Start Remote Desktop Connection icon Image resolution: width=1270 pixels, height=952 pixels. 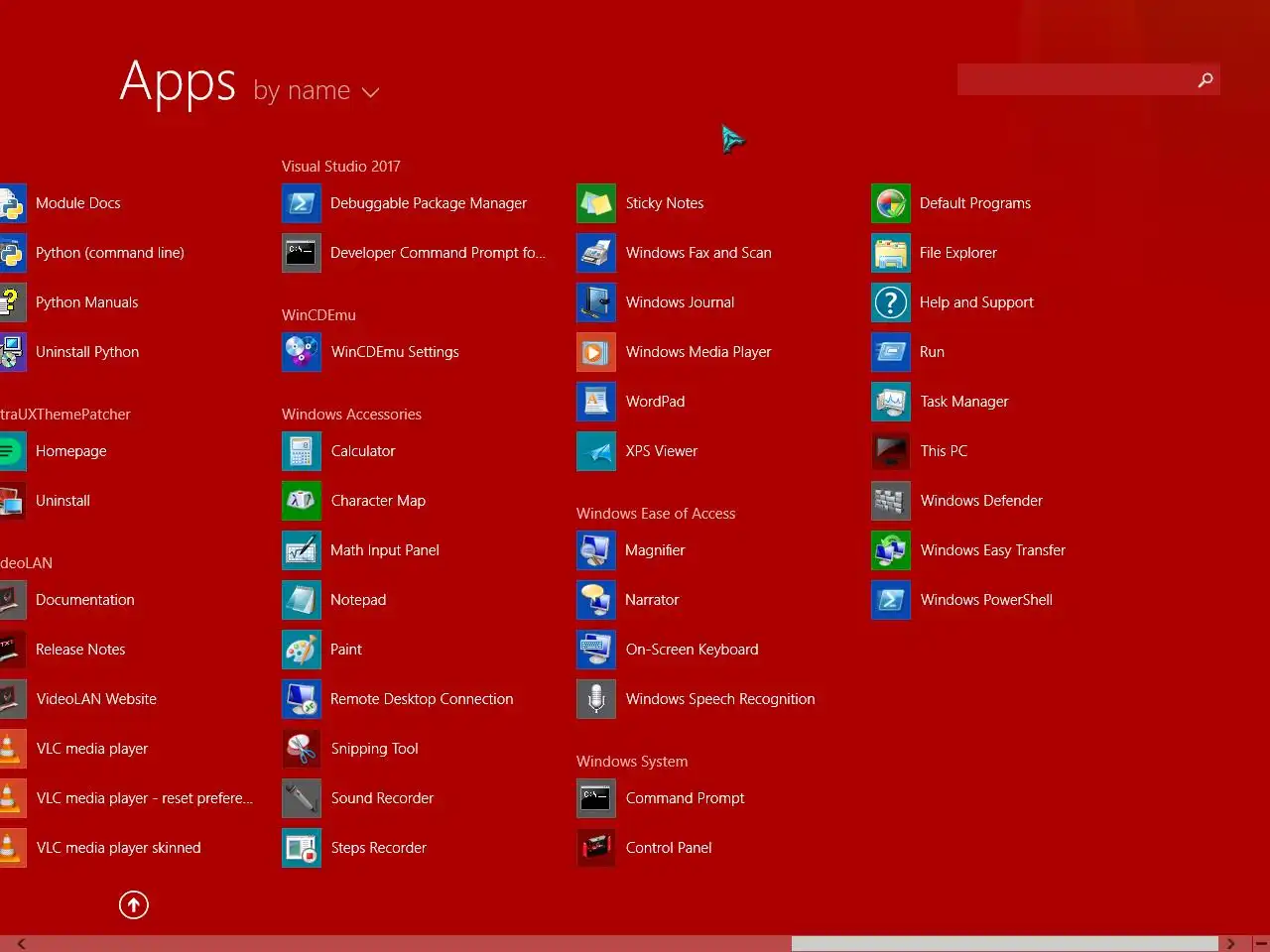pos(302,699)
